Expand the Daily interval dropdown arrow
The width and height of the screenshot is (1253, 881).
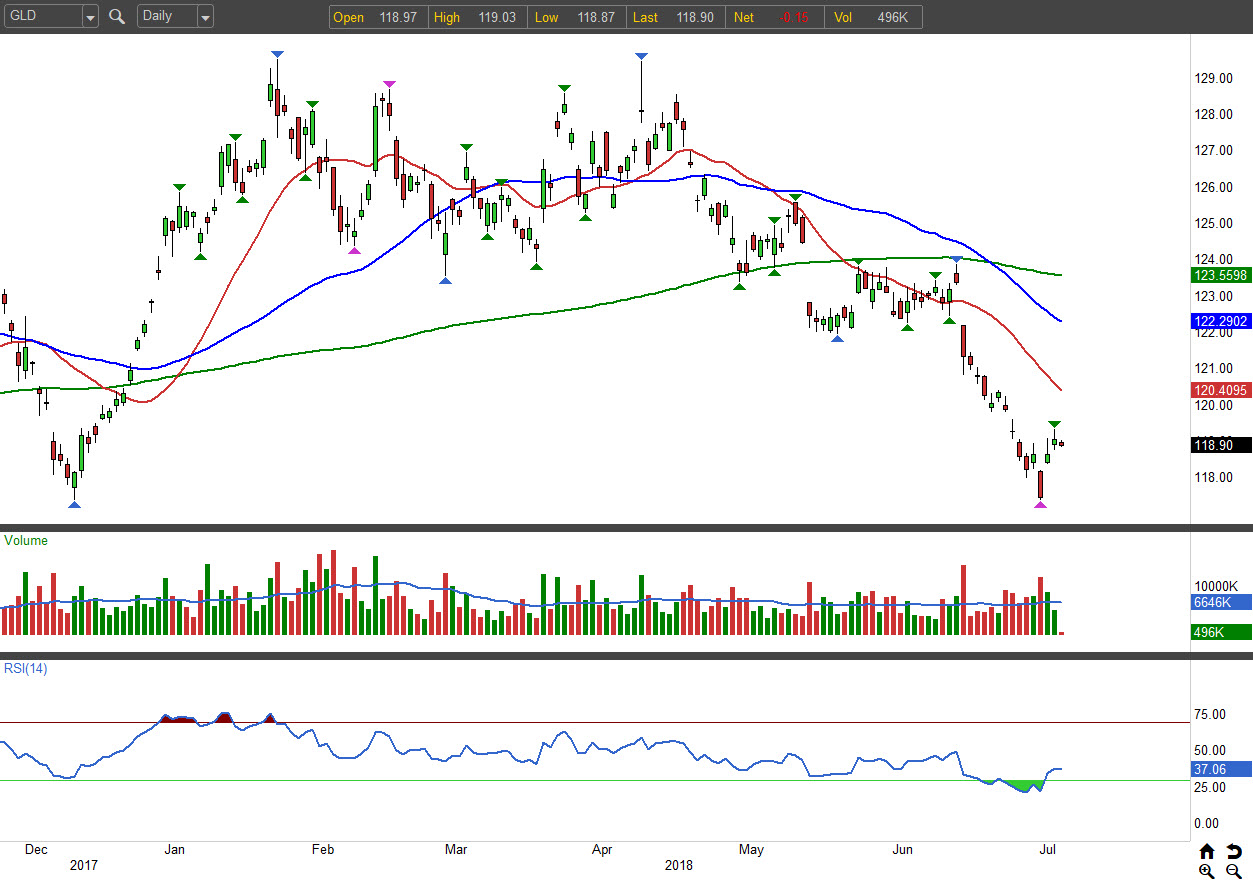pyautogui.click(x=204, y=17)
